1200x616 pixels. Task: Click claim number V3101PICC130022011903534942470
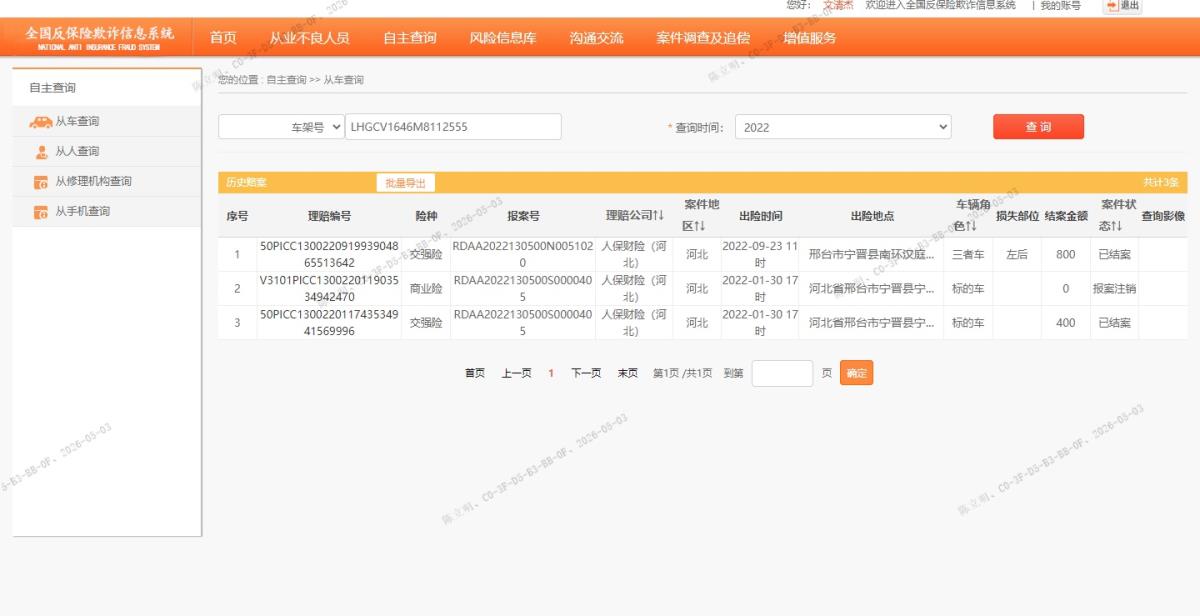point(329,288)
